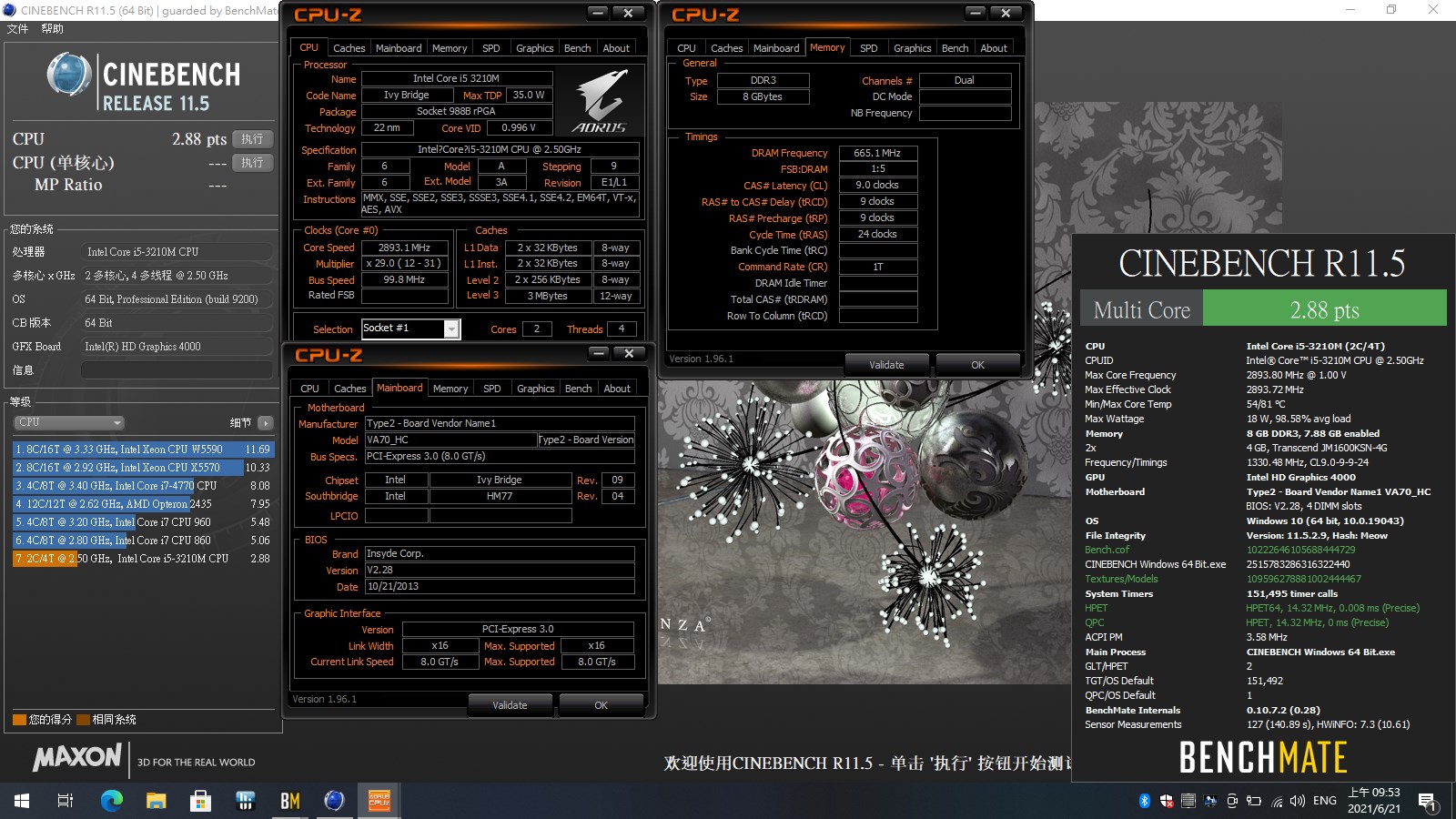Image resolution: width=1456 pixels, height=819 pixels.
Task: Click the Multi Core 2.88 pts score
Action: [1324, 309]
